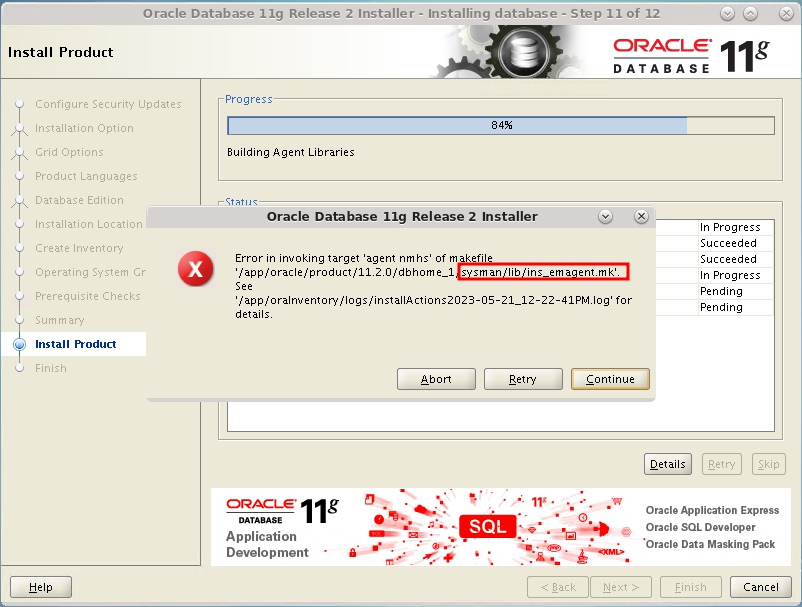Select Install Product step in sidebar
Screen dimensions: 802x607
75,344
